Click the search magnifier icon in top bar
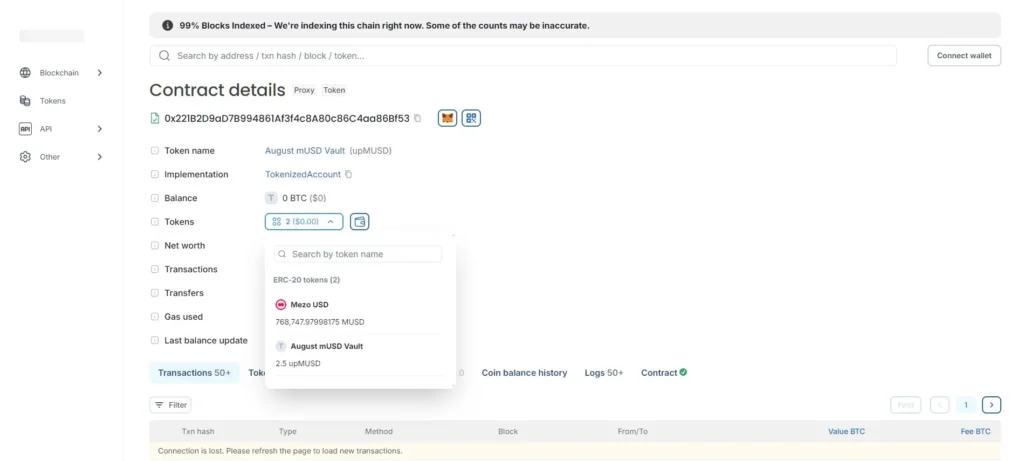Image resolution: width=1024 pixels, height=461 pixels. (165, 56)
